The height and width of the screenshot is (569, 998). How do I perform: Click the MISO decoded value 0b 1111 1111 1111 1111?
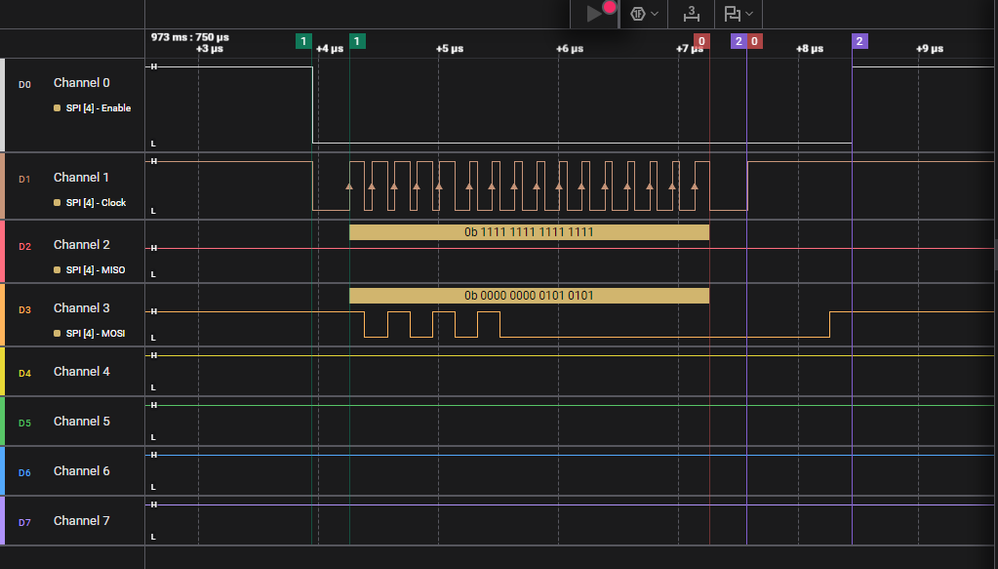(529, 232)
